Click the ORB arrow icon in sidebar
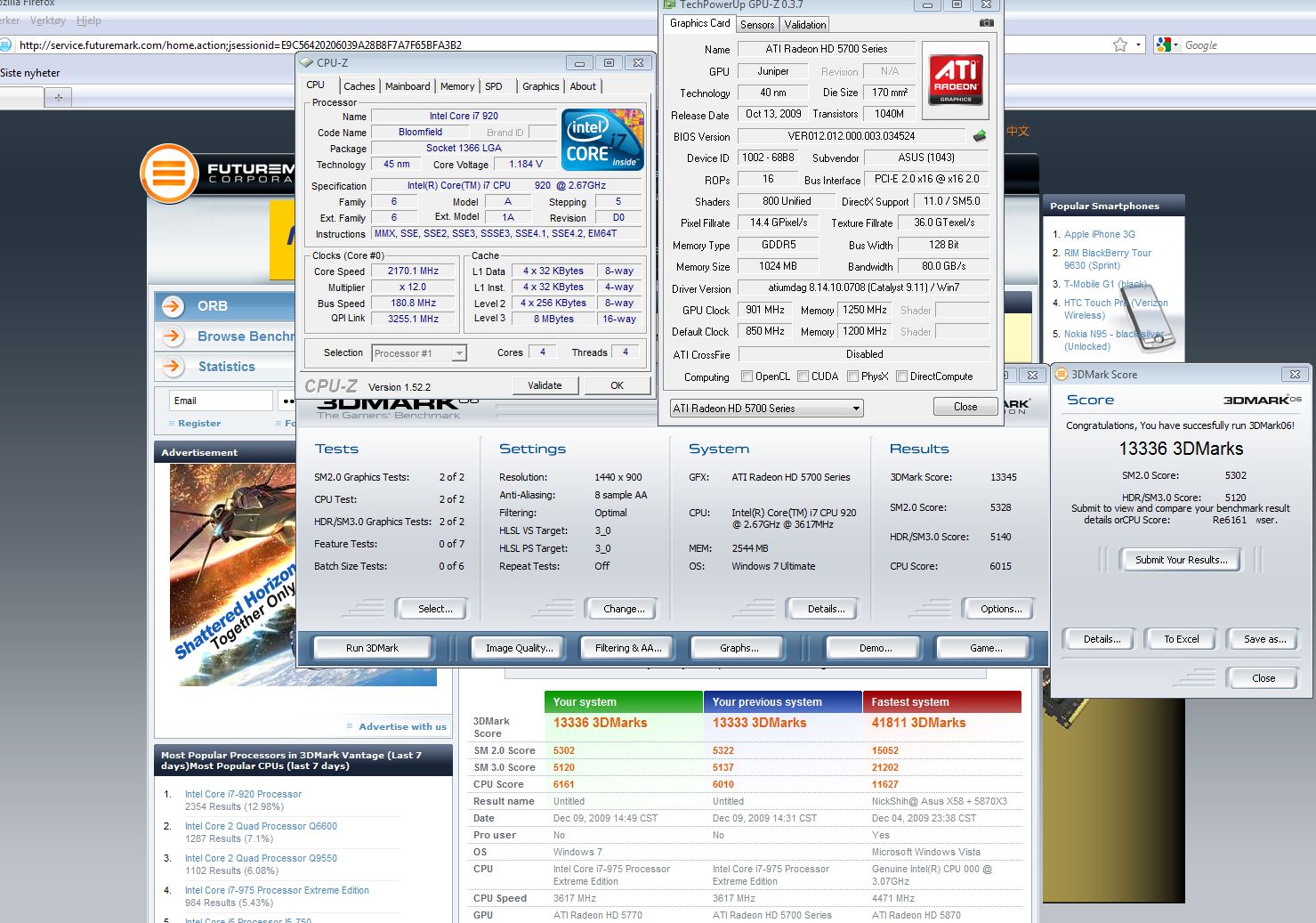 click(173, 306)
